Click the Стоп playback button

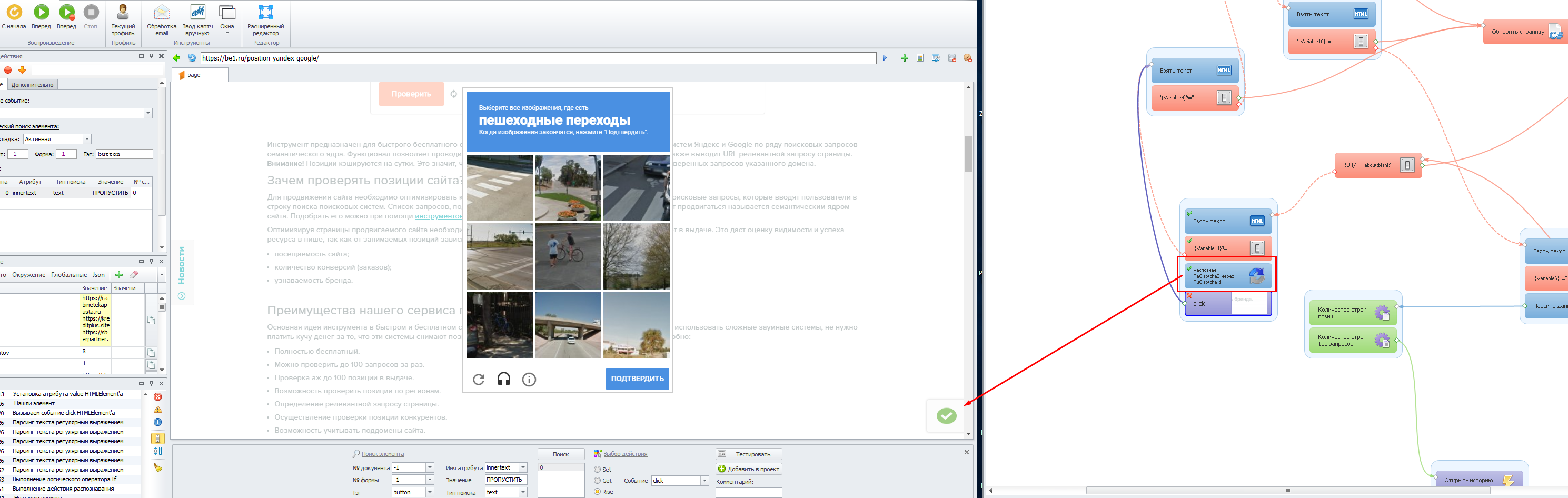pyautogui.click(x=91, y=16)
